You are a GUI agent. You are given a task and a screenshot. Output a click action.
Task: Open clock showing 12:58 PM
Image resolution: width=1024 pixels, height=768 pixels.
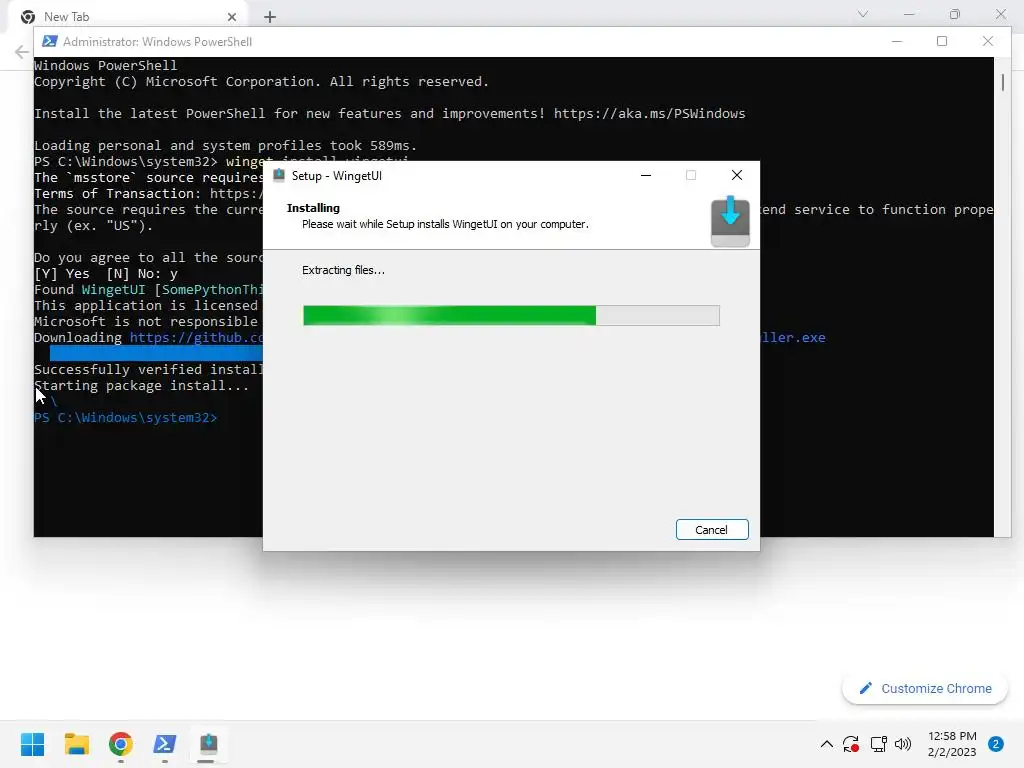click(x=952, y=744)
